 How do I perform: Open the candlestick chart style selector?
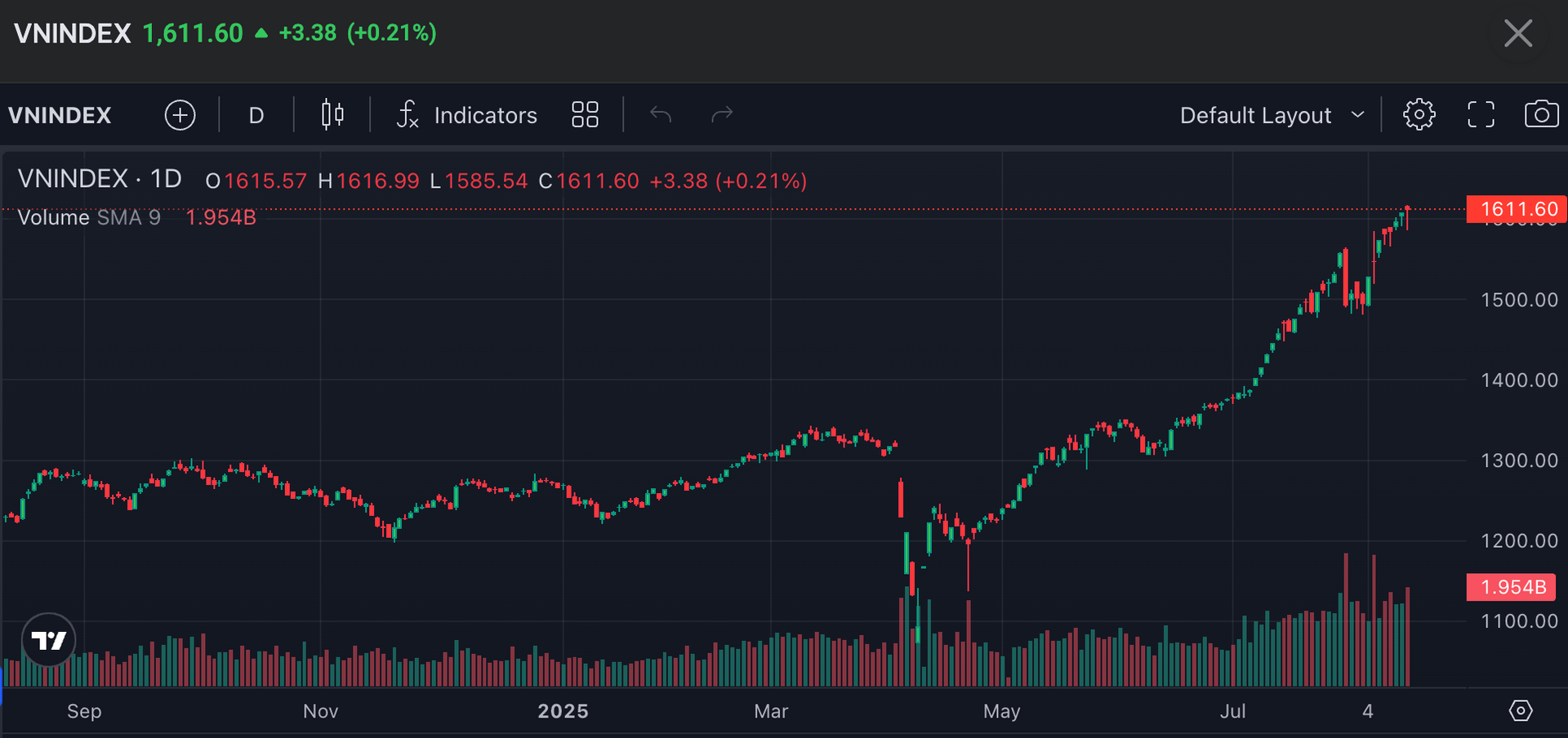(x=332, y=115)
